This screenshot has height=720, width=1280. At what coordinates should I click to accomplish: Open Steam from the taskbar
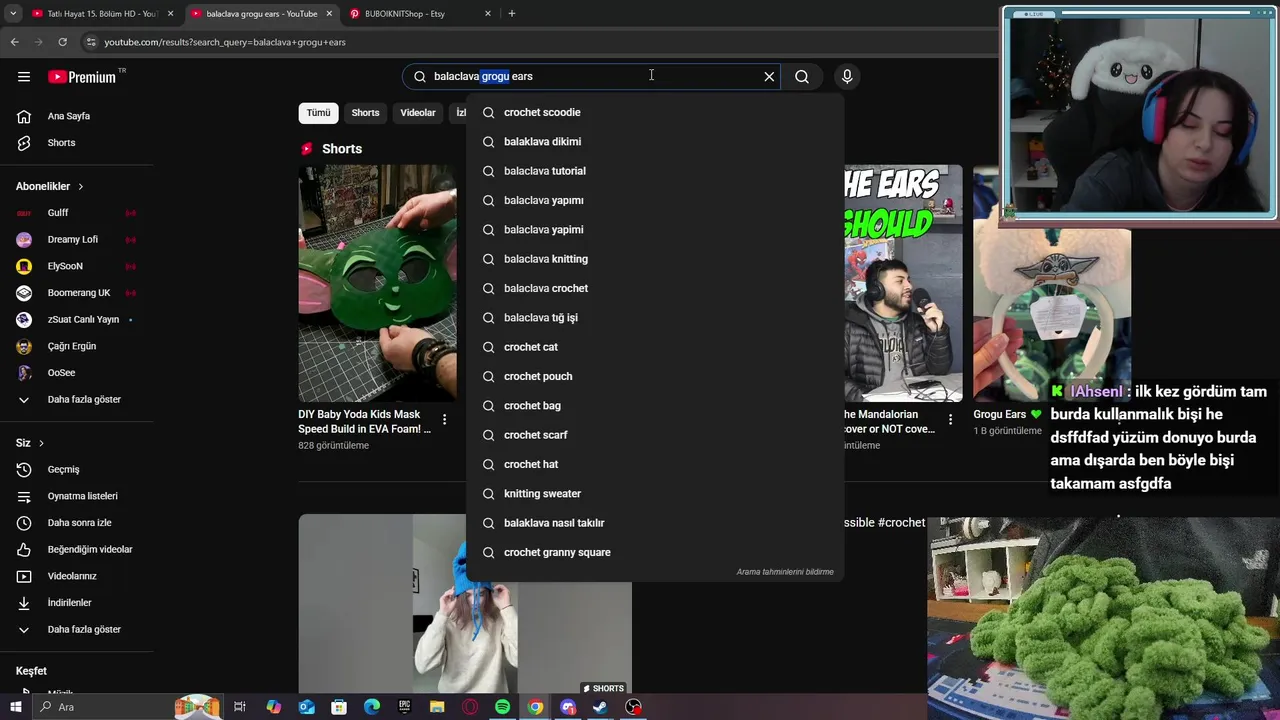(x=600, y=707)
